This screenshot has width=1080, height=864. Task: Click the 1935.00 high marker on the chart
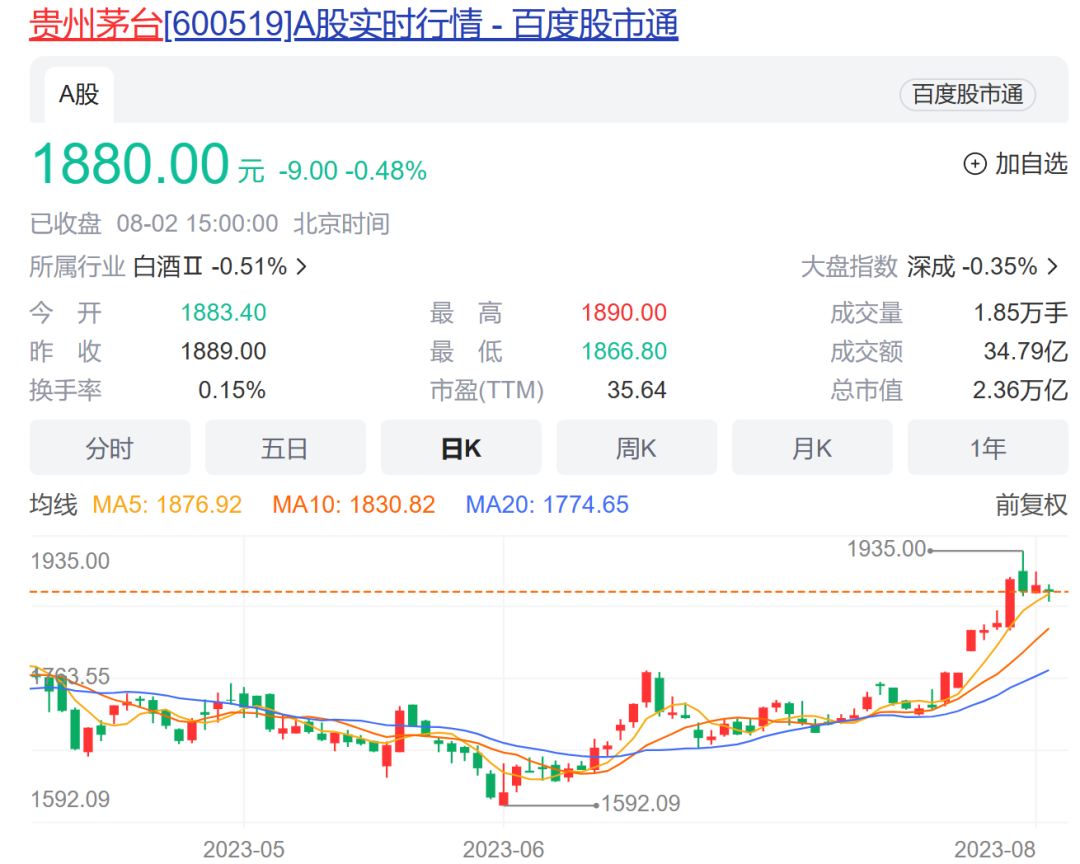click(886, 549)
